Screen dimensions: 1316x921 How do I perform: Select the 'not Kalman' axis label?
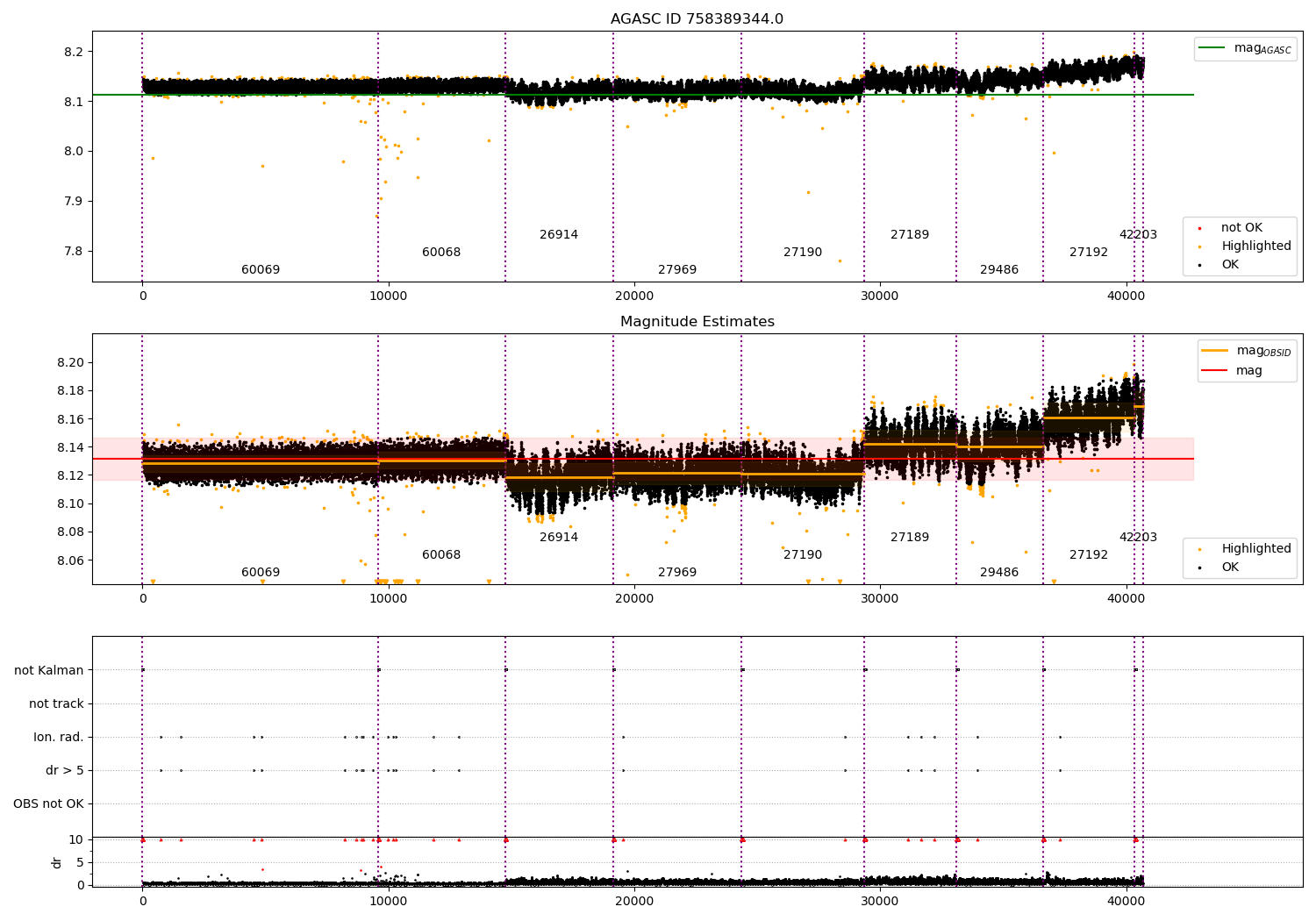(49, 671)
